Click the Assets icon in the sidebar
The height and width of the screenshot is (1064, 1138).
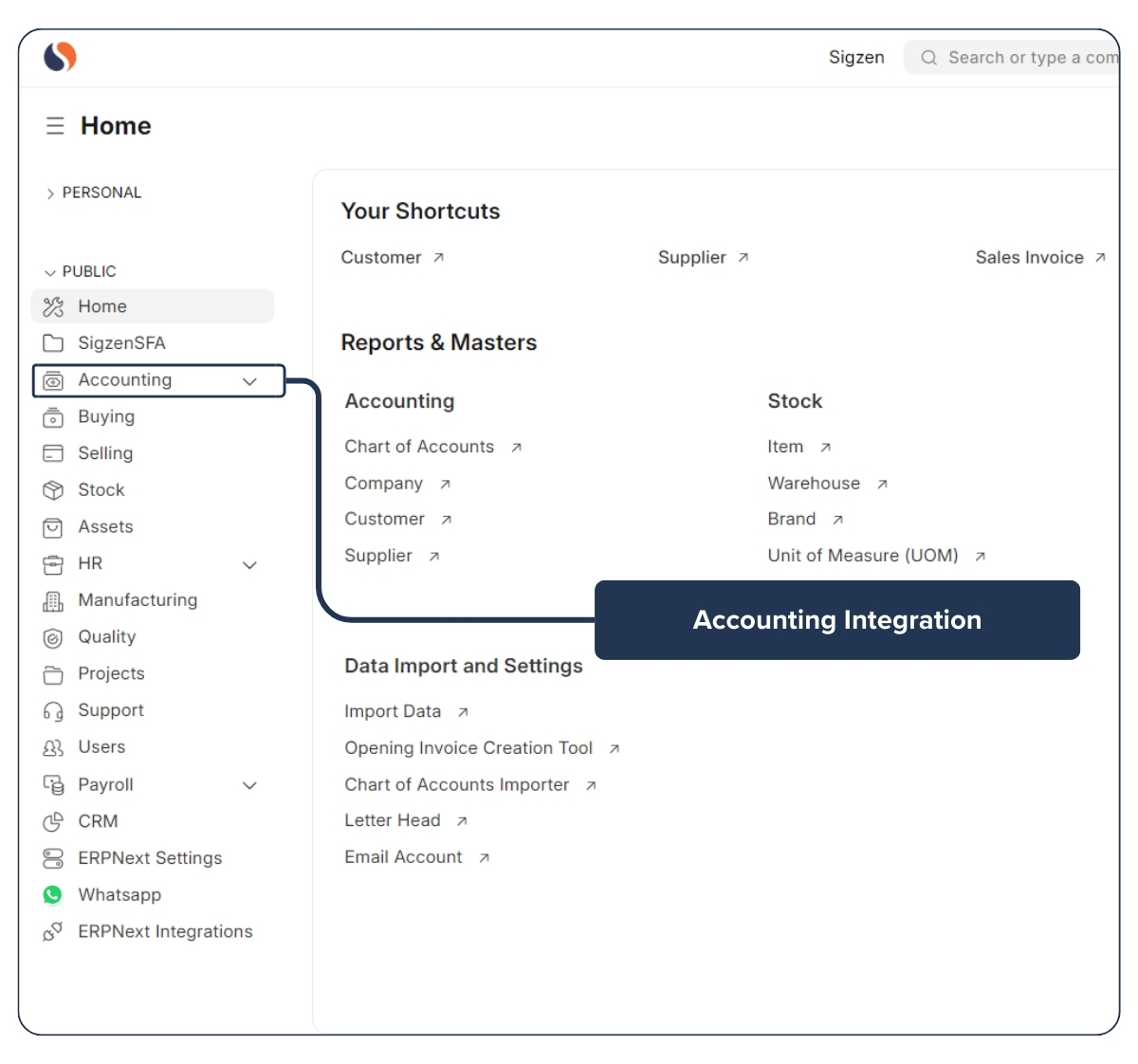click(x=52, y=527)
